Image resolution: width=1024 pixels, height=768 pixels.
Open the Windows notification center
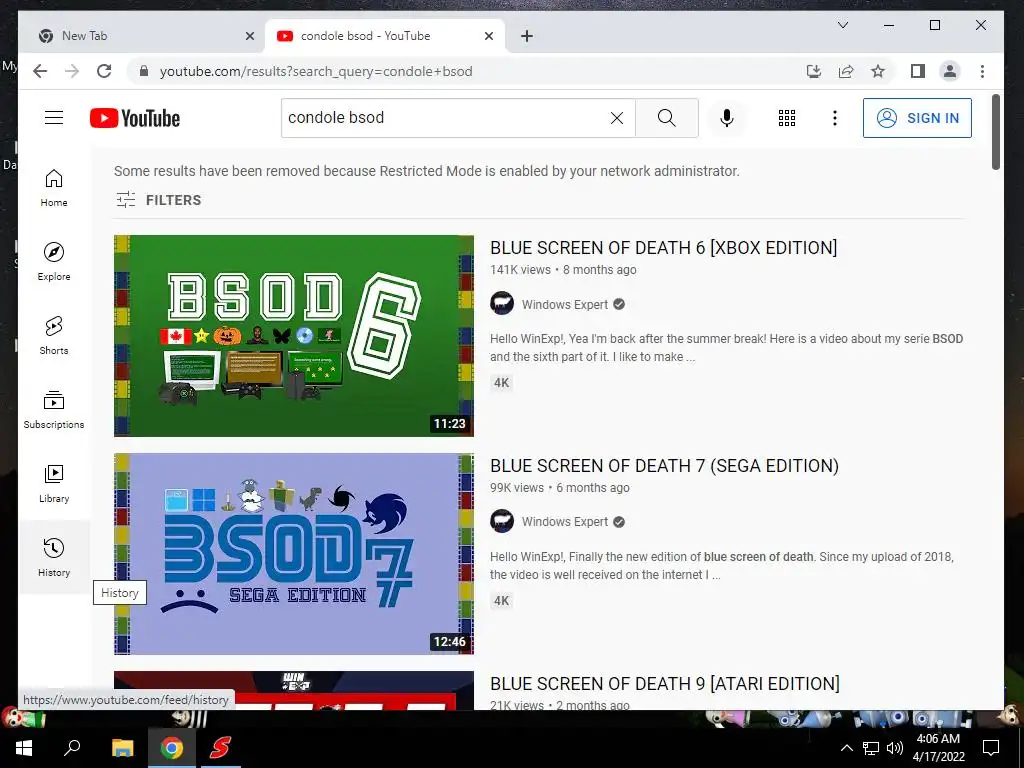click(x=991, y=748)
